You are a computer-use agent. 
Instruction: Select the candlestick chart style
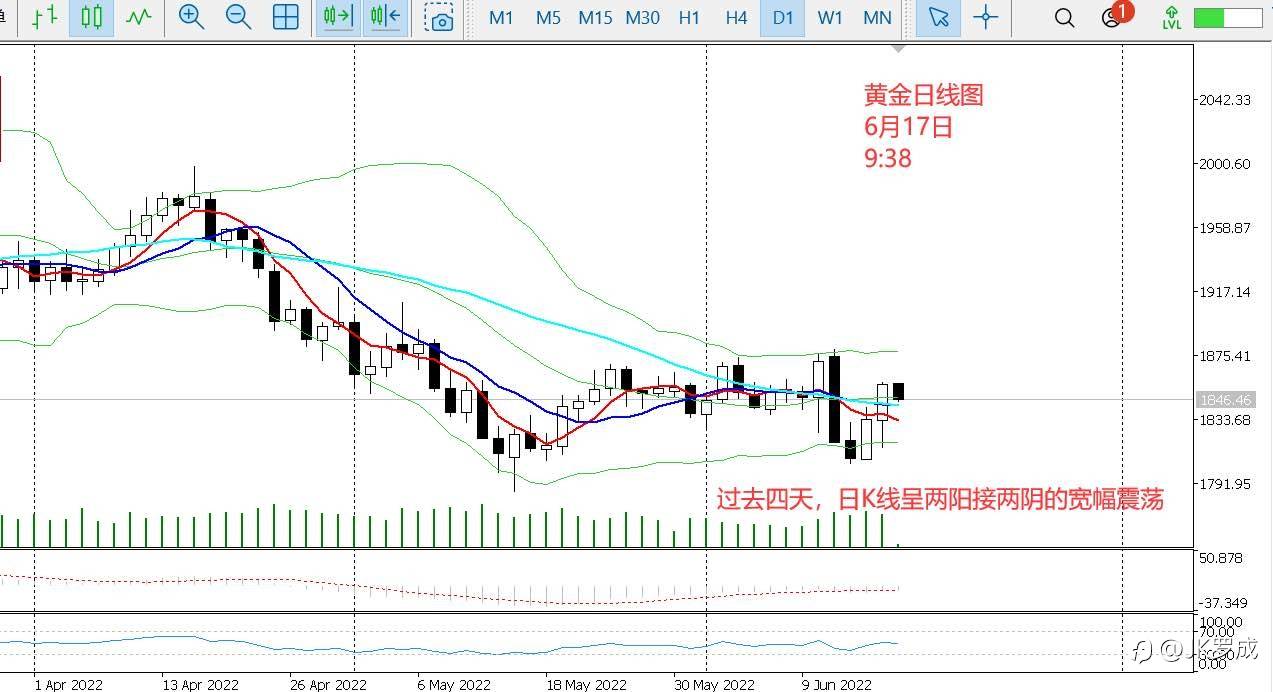coord(91,17)
